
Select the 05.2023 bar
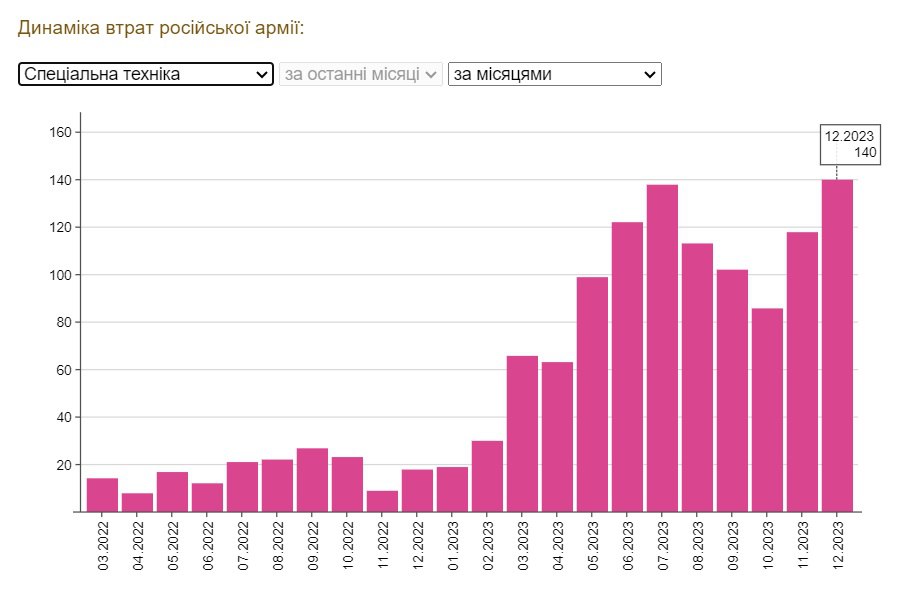(592, 394)
